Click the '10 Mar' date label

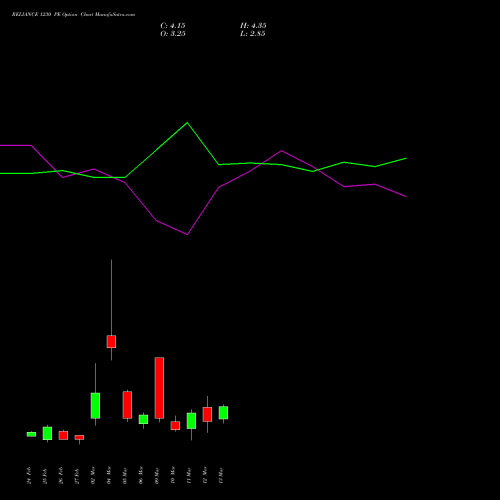pyautogui.click(x=173, y=475)
